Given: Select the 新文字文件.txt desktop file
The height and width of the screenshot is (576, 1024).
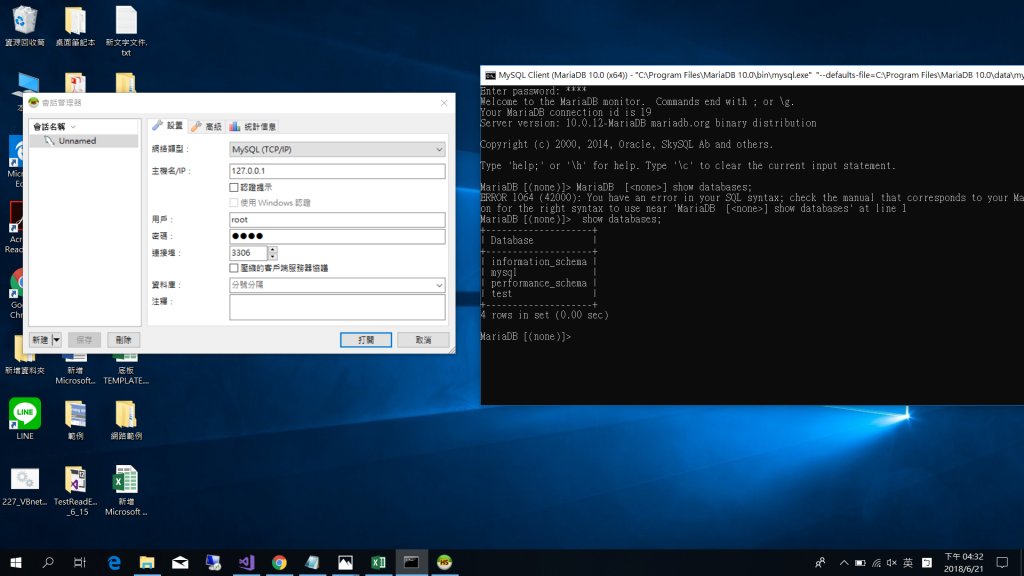Looking at the screenshot, I should tap(126, 31).
